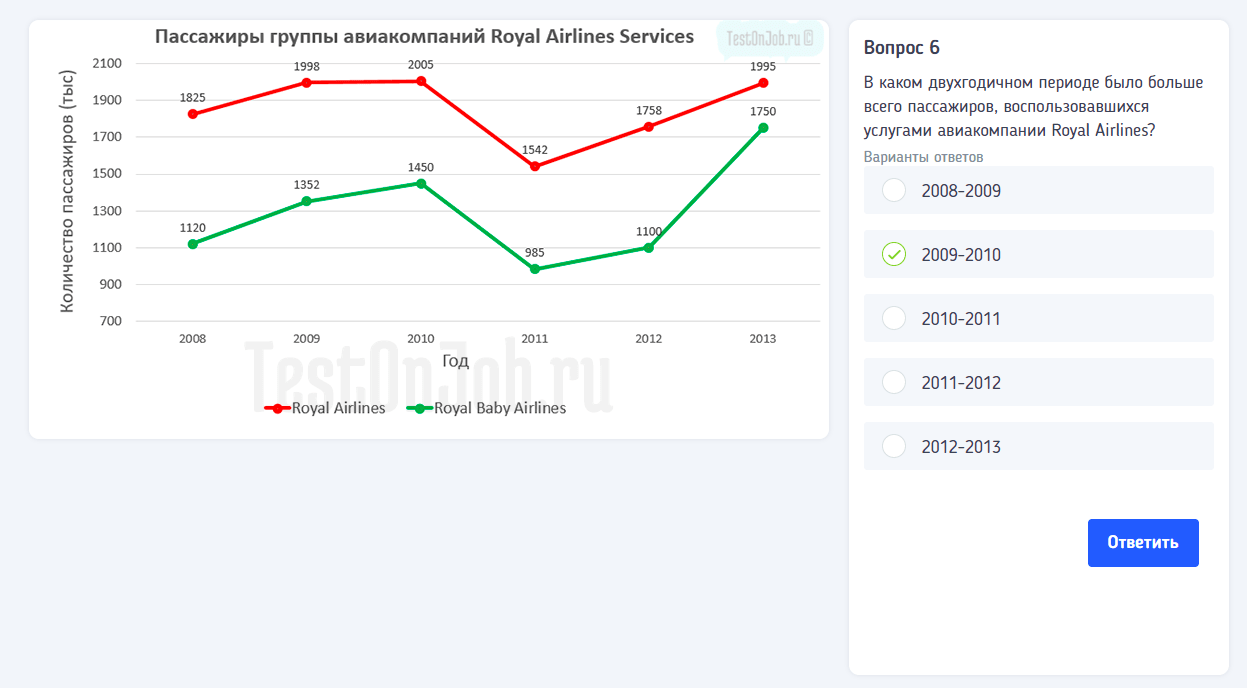Select the 2008-2009 radio option
This screenshot has width=1247, height=688.
tap(894, 191)
